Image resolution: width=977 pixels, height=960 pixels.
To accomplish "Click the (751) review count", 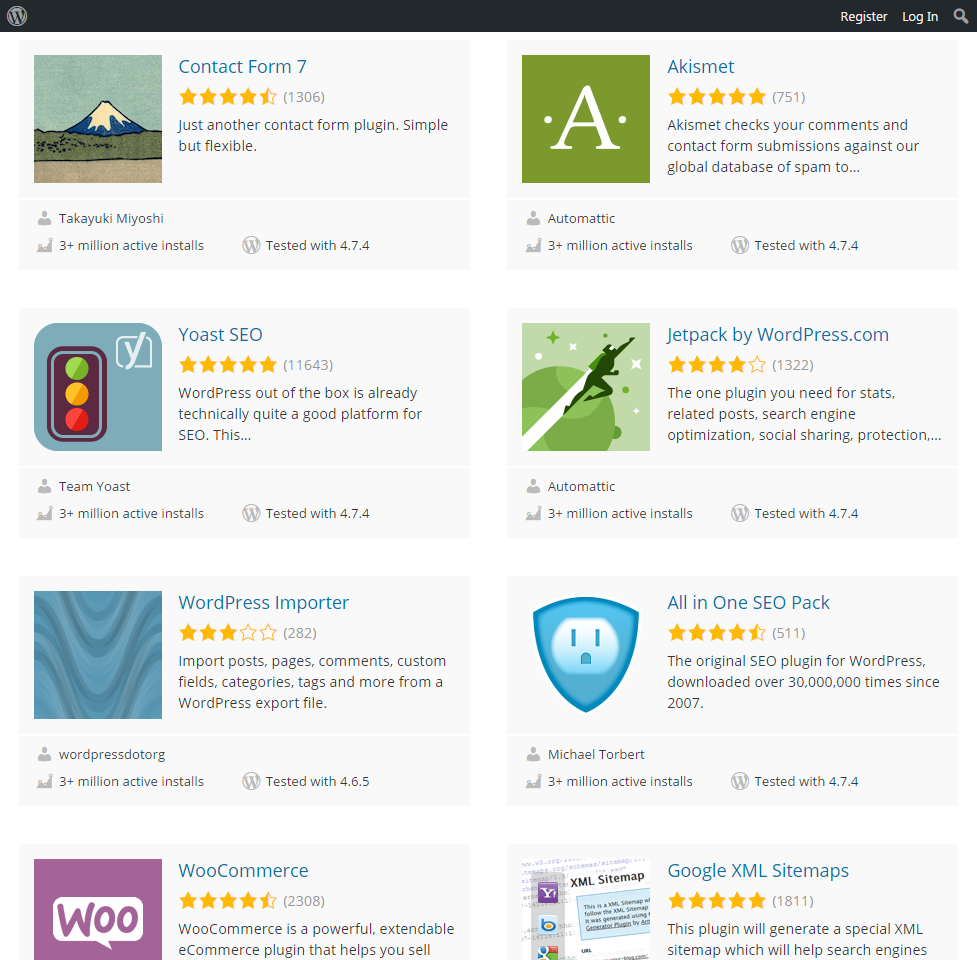I will [789, 97].
